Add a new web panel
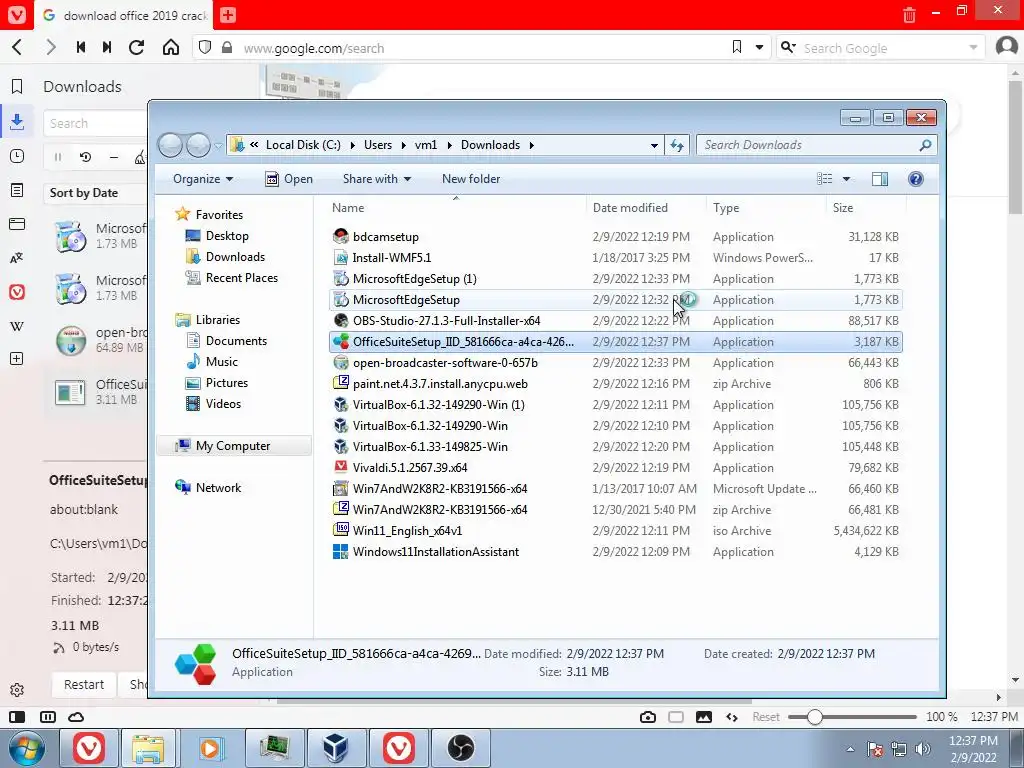The width and height of the screenshot is (1024, 768). pyautogui.click(x=17, y=359)
